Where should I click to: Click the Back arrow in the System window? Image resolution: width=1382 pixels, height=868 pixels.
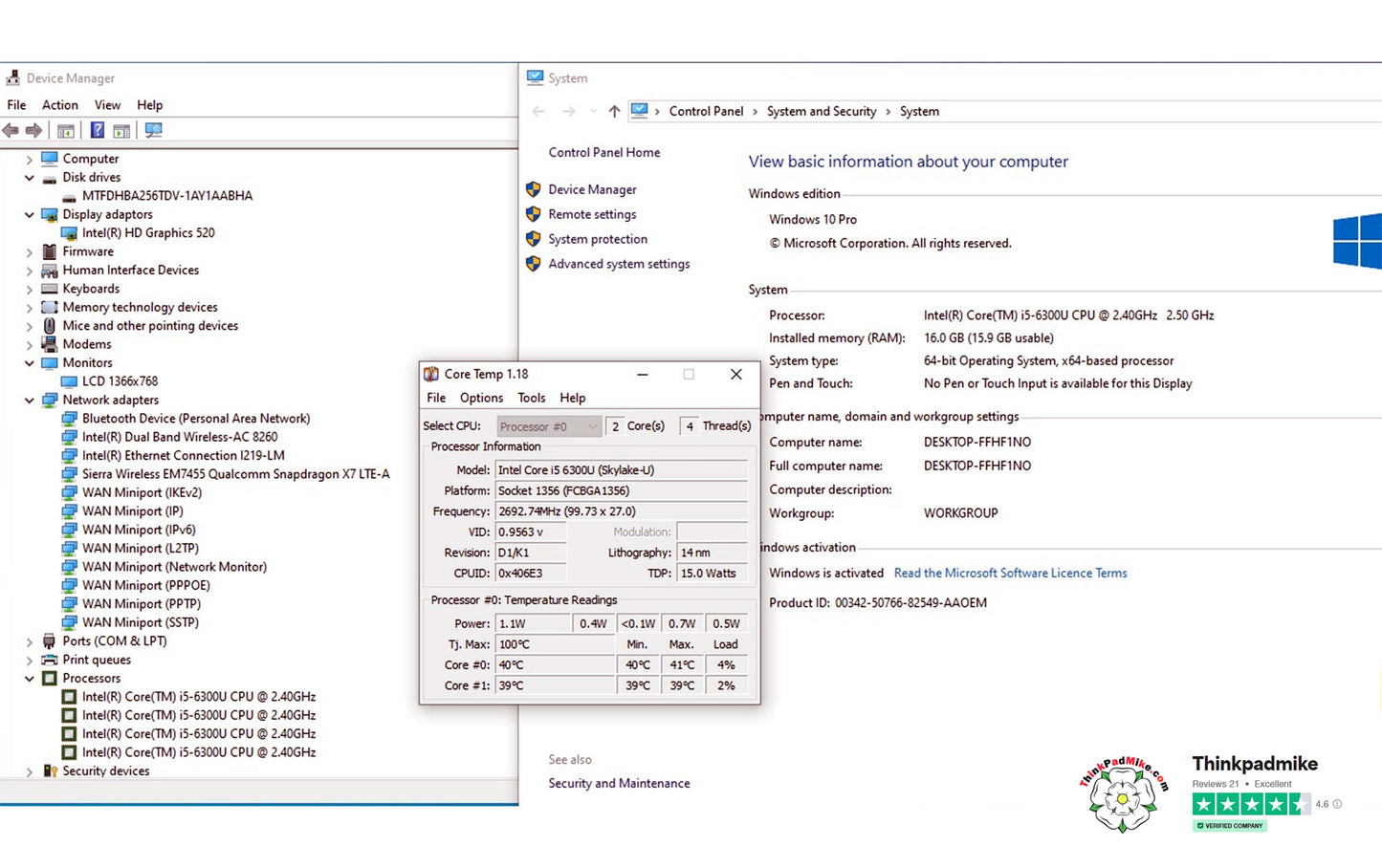[x=538, y=112]
